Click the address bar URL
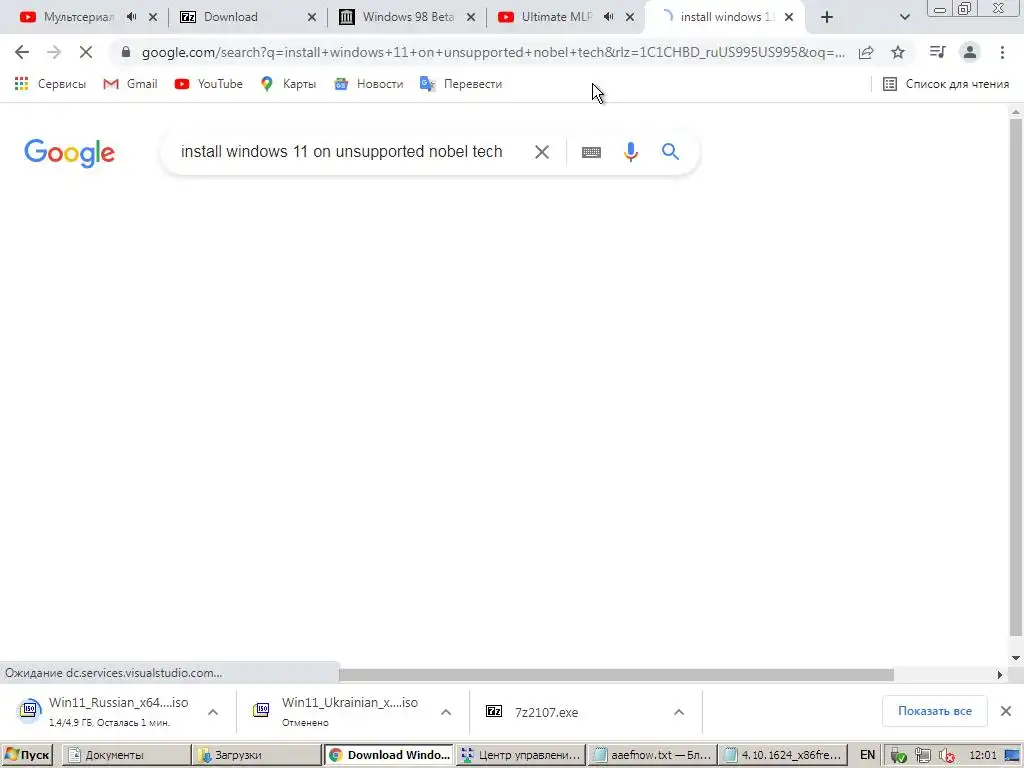Viewport: 1024px width, 768px height. coord(493,52)
